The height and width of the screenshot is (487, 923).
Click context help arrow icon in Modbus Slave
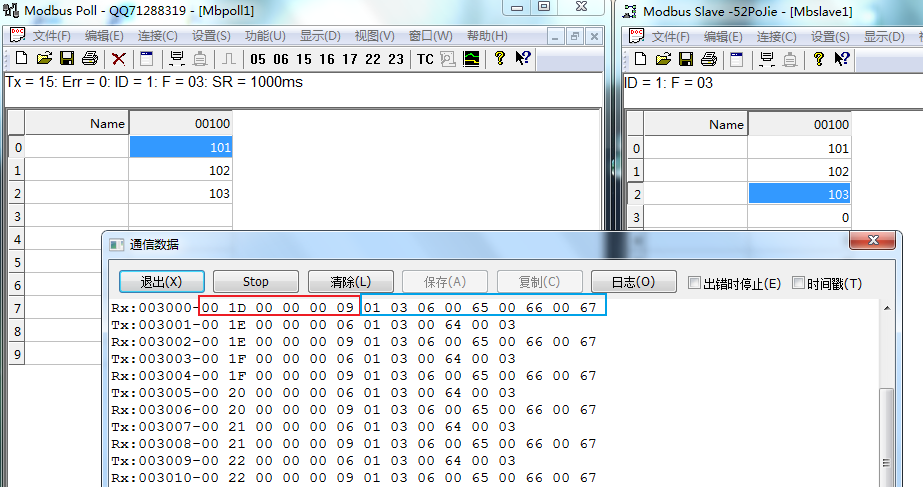pyautogui.click(x=842, y=58)
